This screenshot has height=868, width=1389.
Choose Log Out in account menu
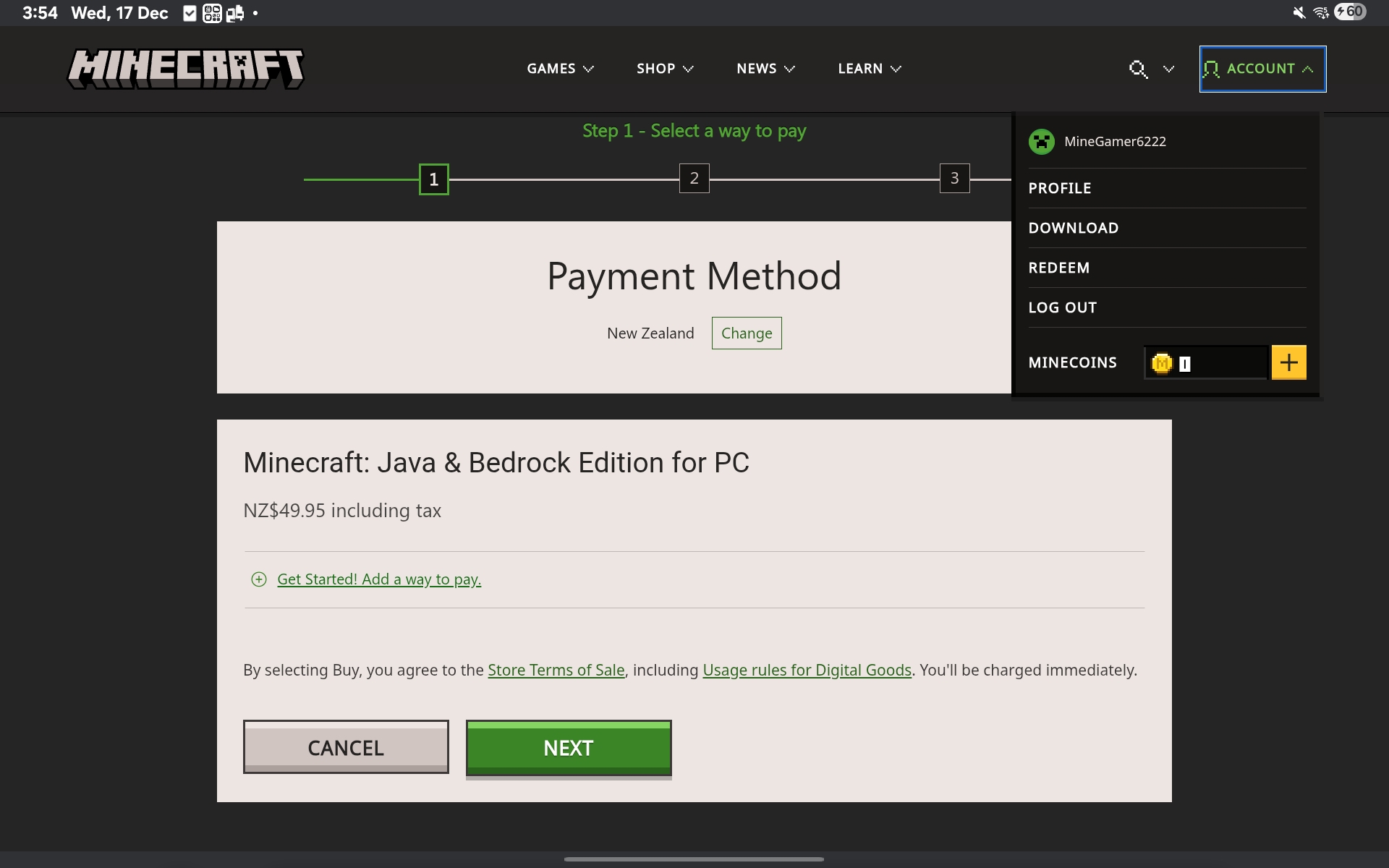(1063, 307)
